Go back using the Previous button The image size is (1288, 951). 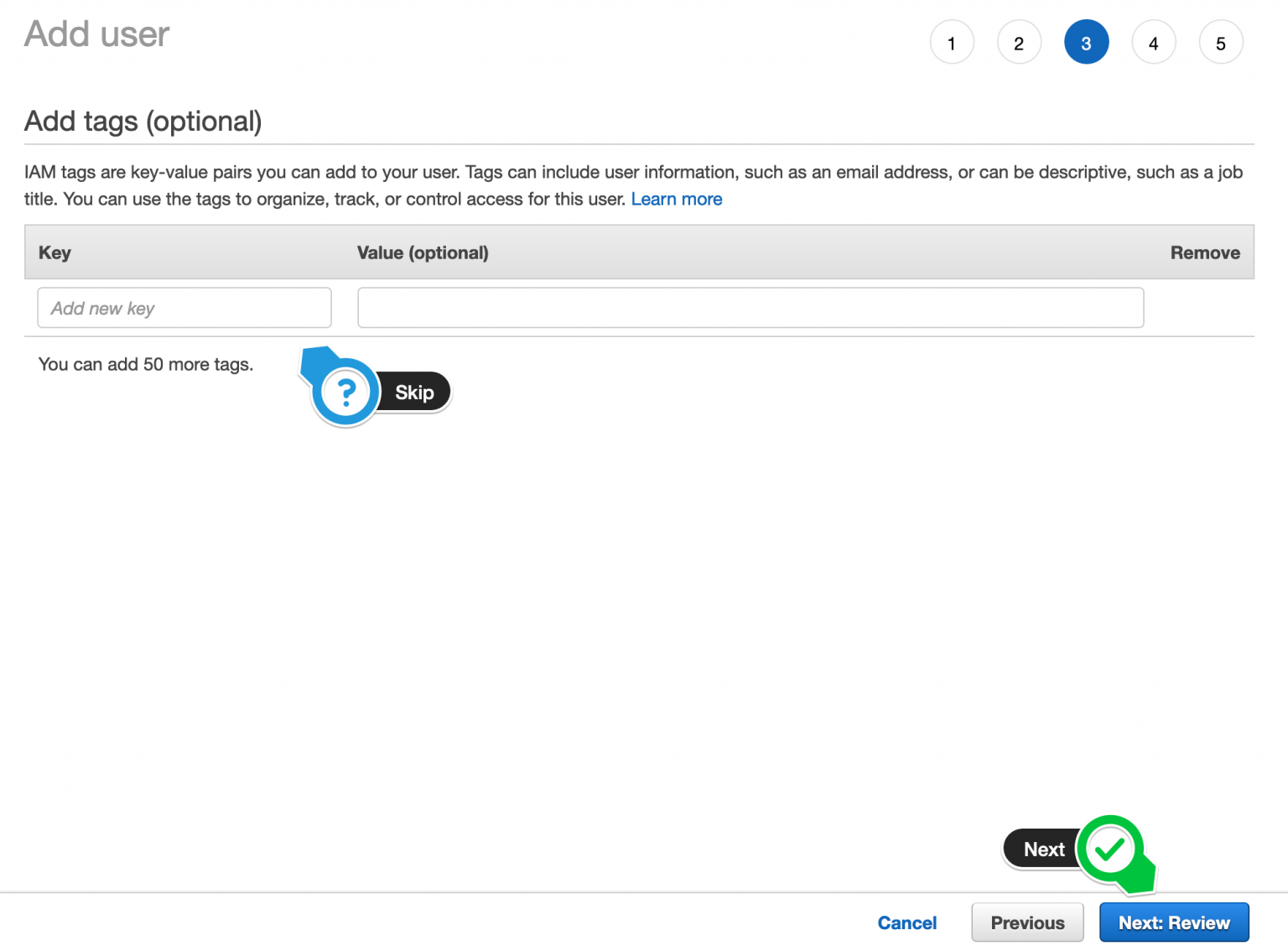coord(1027,922)
